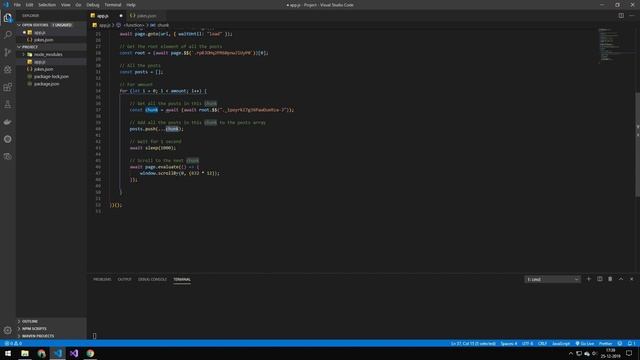
Task: Click Prettier in the status bar
Action: click(605, 344)
